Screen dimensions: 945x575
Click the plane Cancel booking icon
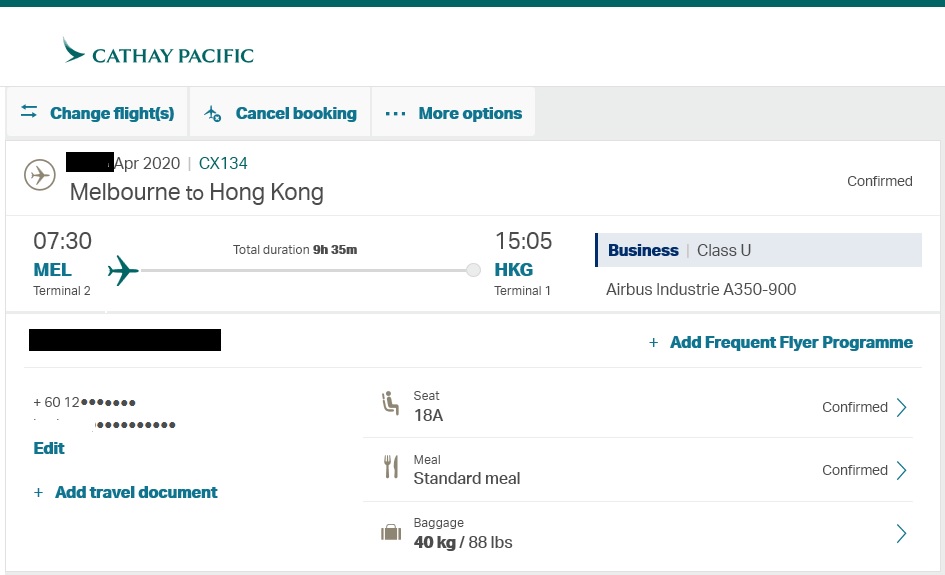click(x=212, y=114)
